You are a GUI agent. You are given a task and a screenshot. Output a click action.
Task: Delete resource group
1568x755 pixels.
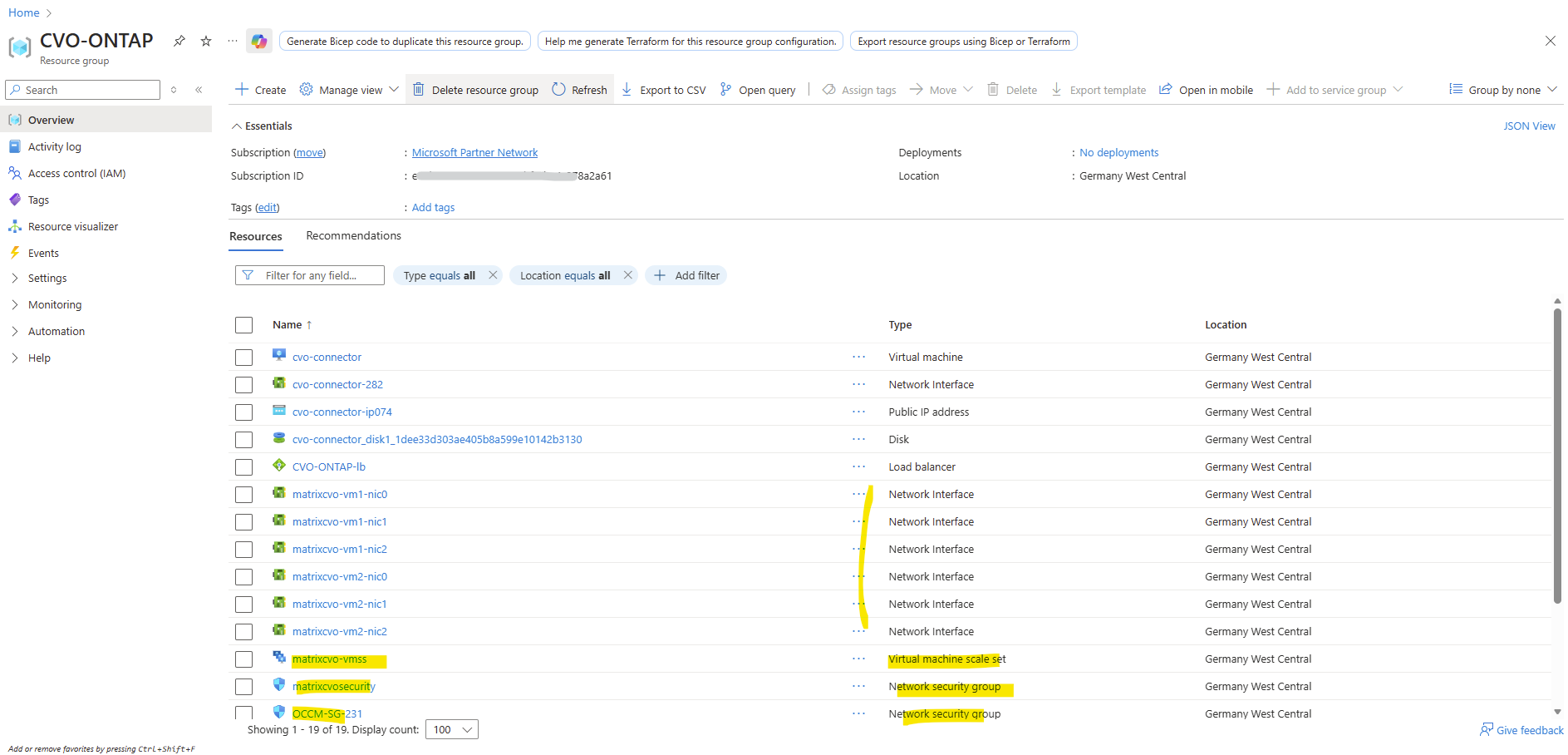pyautogui.click(x=475, y=90)
